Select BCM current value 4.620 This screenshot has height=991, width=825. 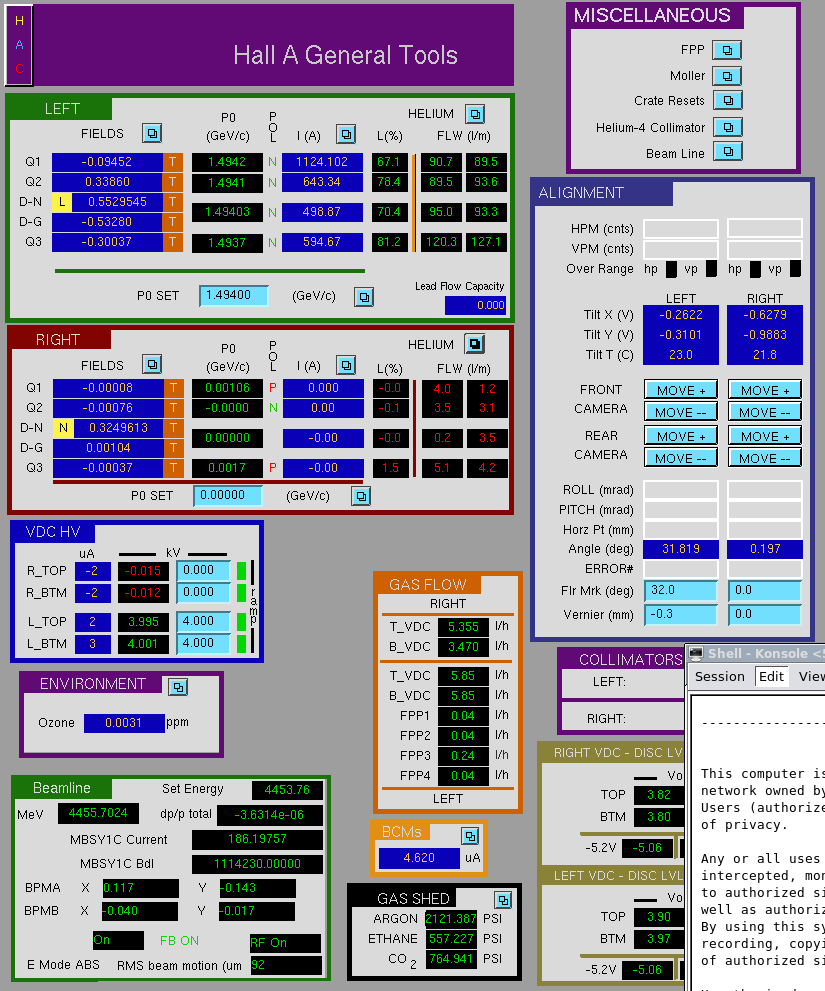(419, 858)
